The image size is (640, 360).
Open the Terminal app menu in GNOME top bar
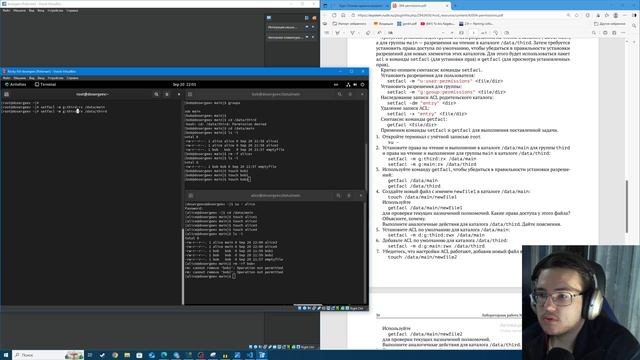pos(45,84)
